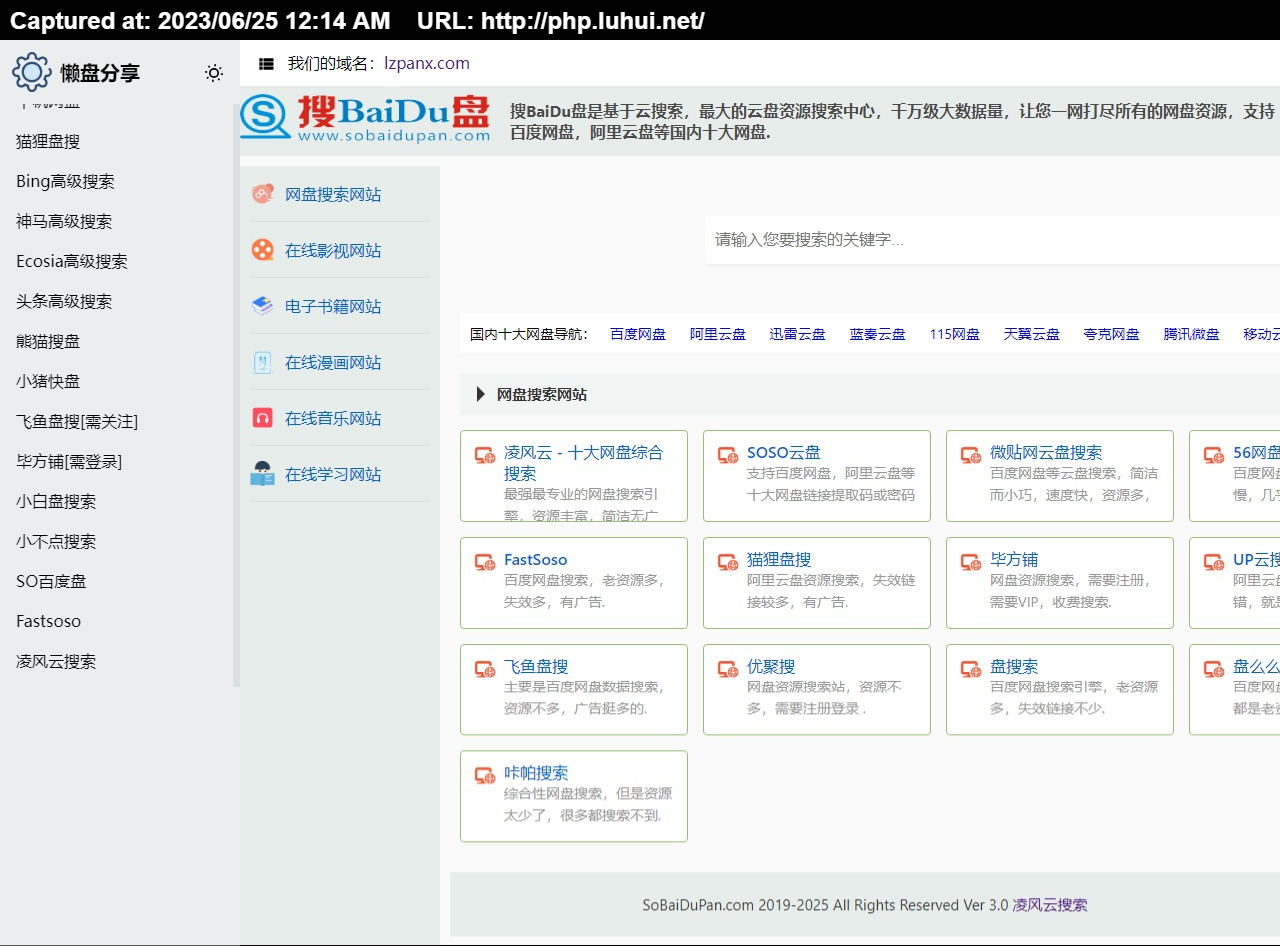Click the icon on the 56网盘 card
The height and width of the screenshot is (946, 1280).
coord(1214,455)
